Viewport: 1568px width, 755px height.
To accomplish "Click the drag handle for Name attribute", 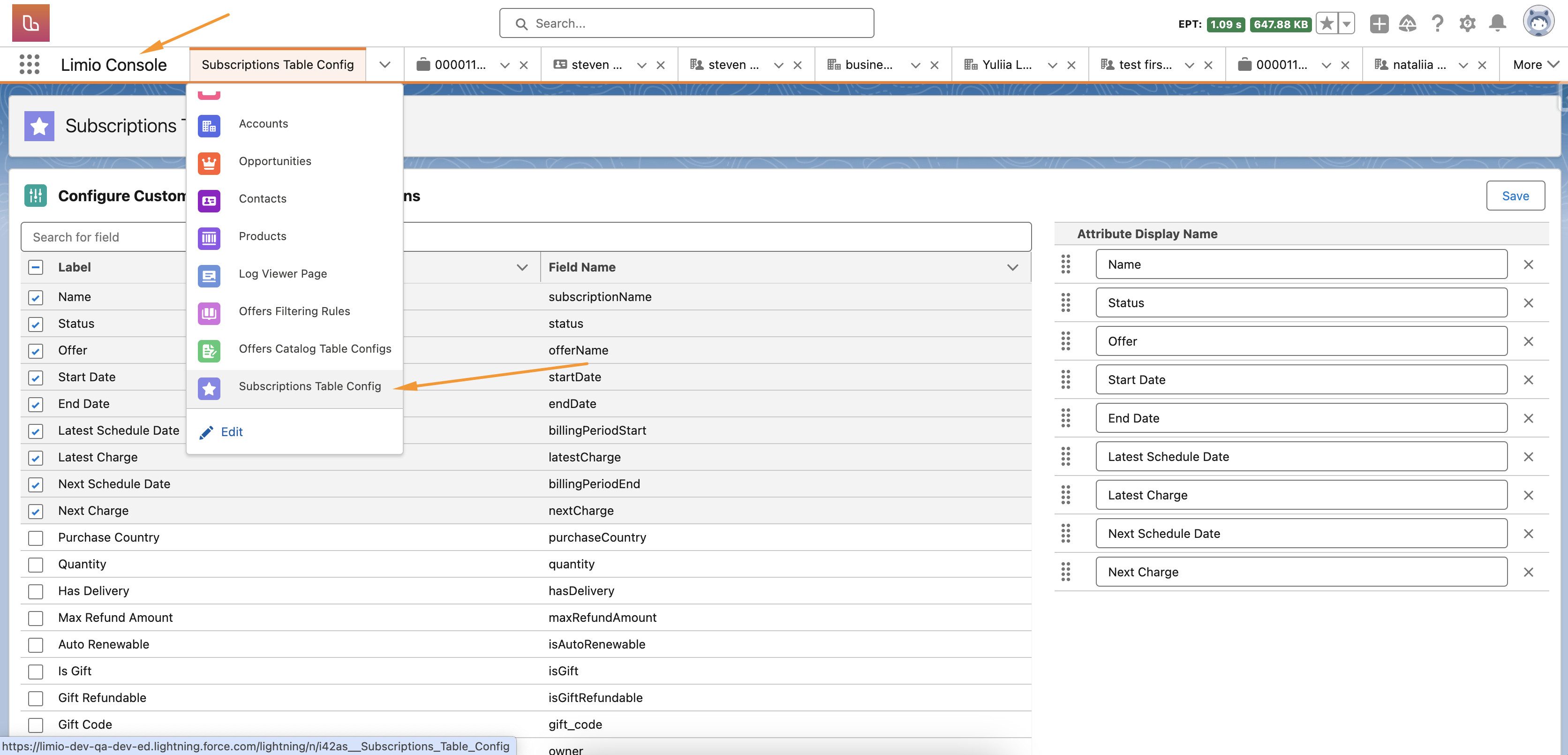I will (1065, 264).
